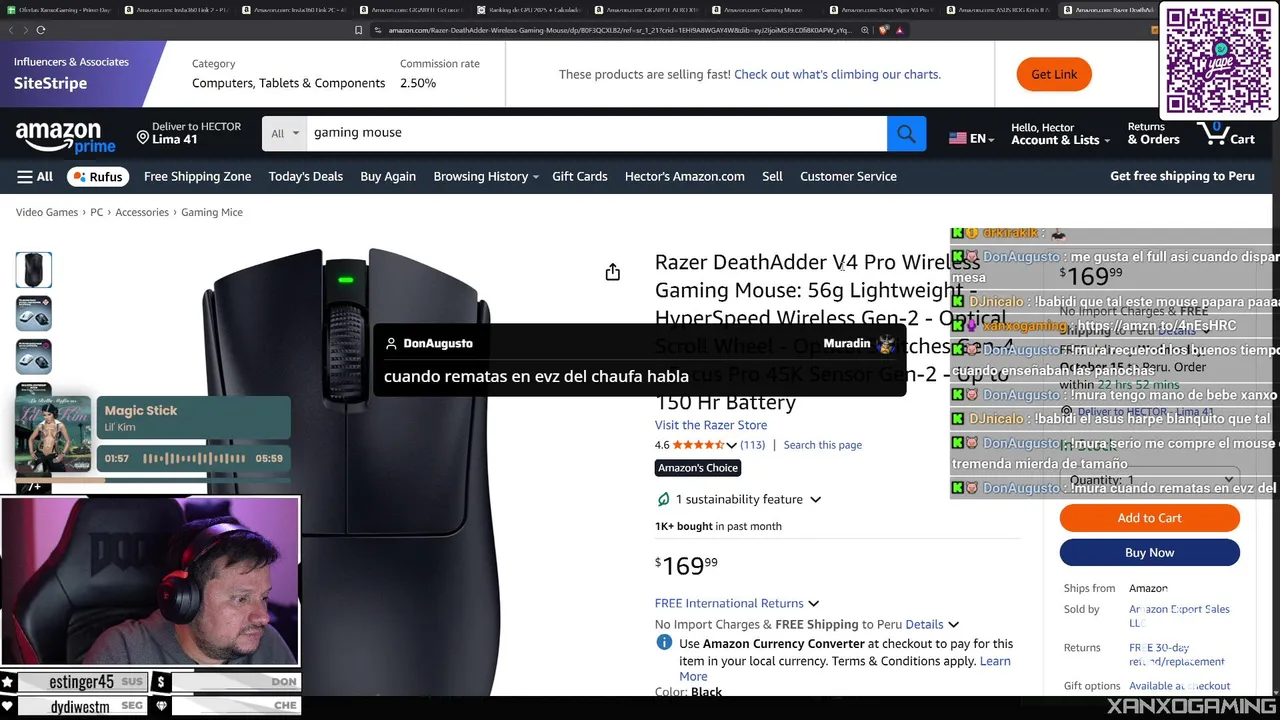
Task: Open the All hamburger menu
Action: [35, 176]
